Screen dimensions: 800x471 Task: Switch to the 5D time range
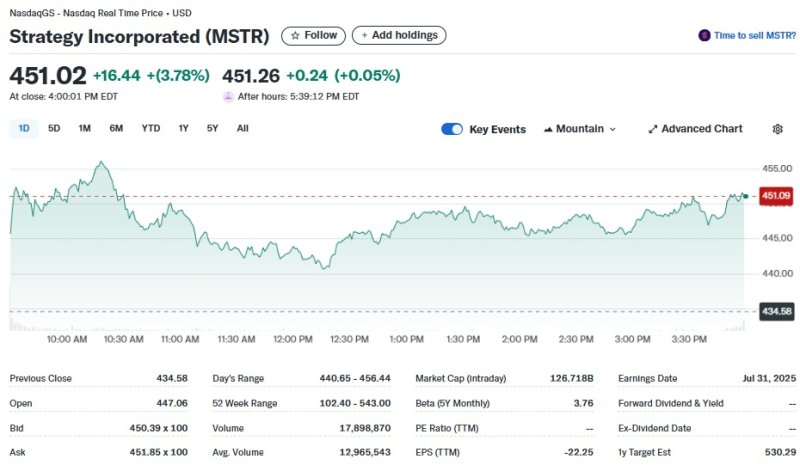tap(54, 128)
